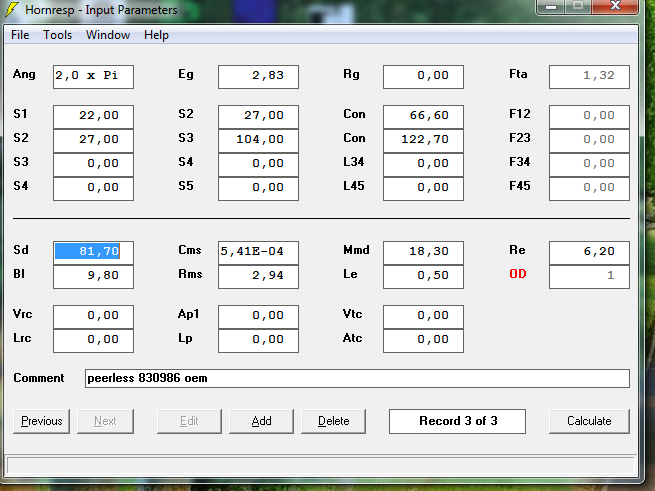Screen dimensions: 655x491
Task: Click the Eg input field 2,83
Action: pyautogui.click(x=258, y=76)
